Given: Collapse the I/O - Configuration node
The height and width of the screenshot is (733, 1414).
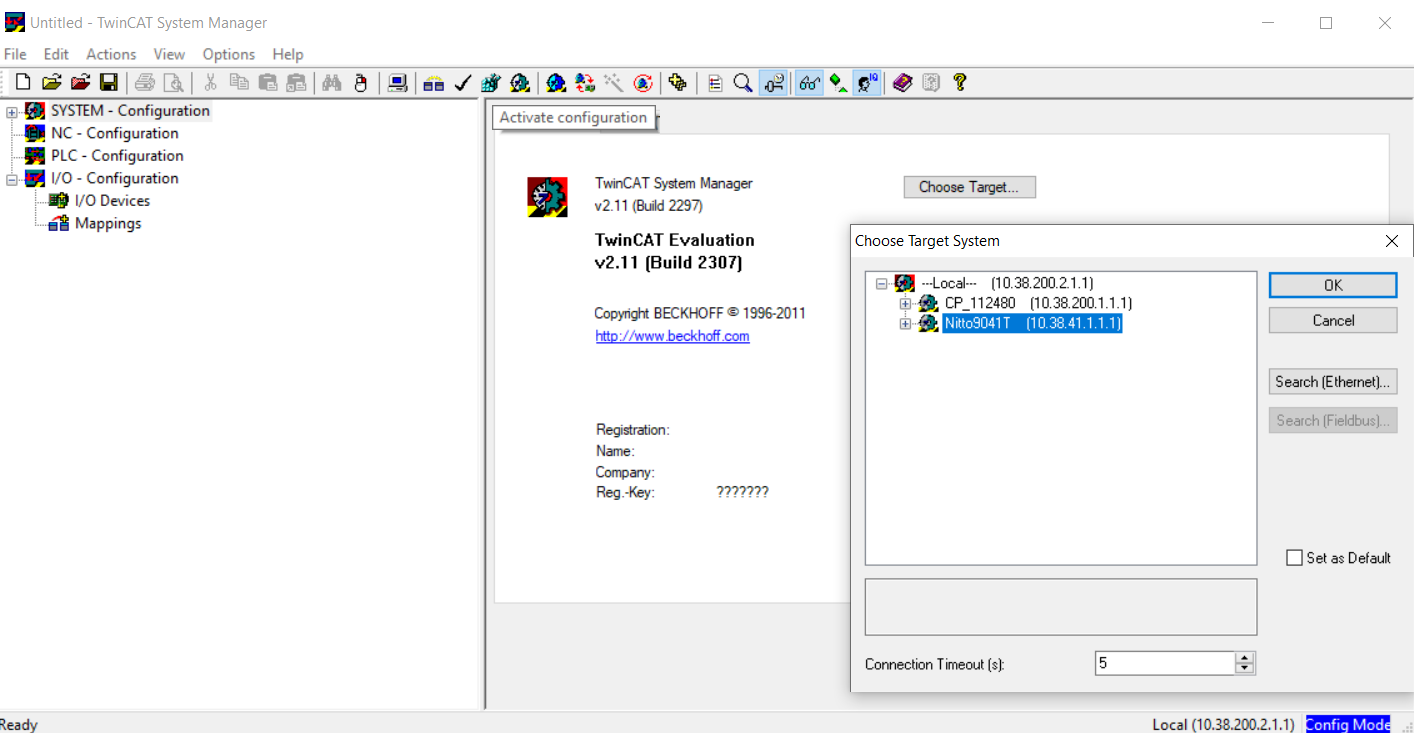Looking at the screenshot, I should point(12,179).
